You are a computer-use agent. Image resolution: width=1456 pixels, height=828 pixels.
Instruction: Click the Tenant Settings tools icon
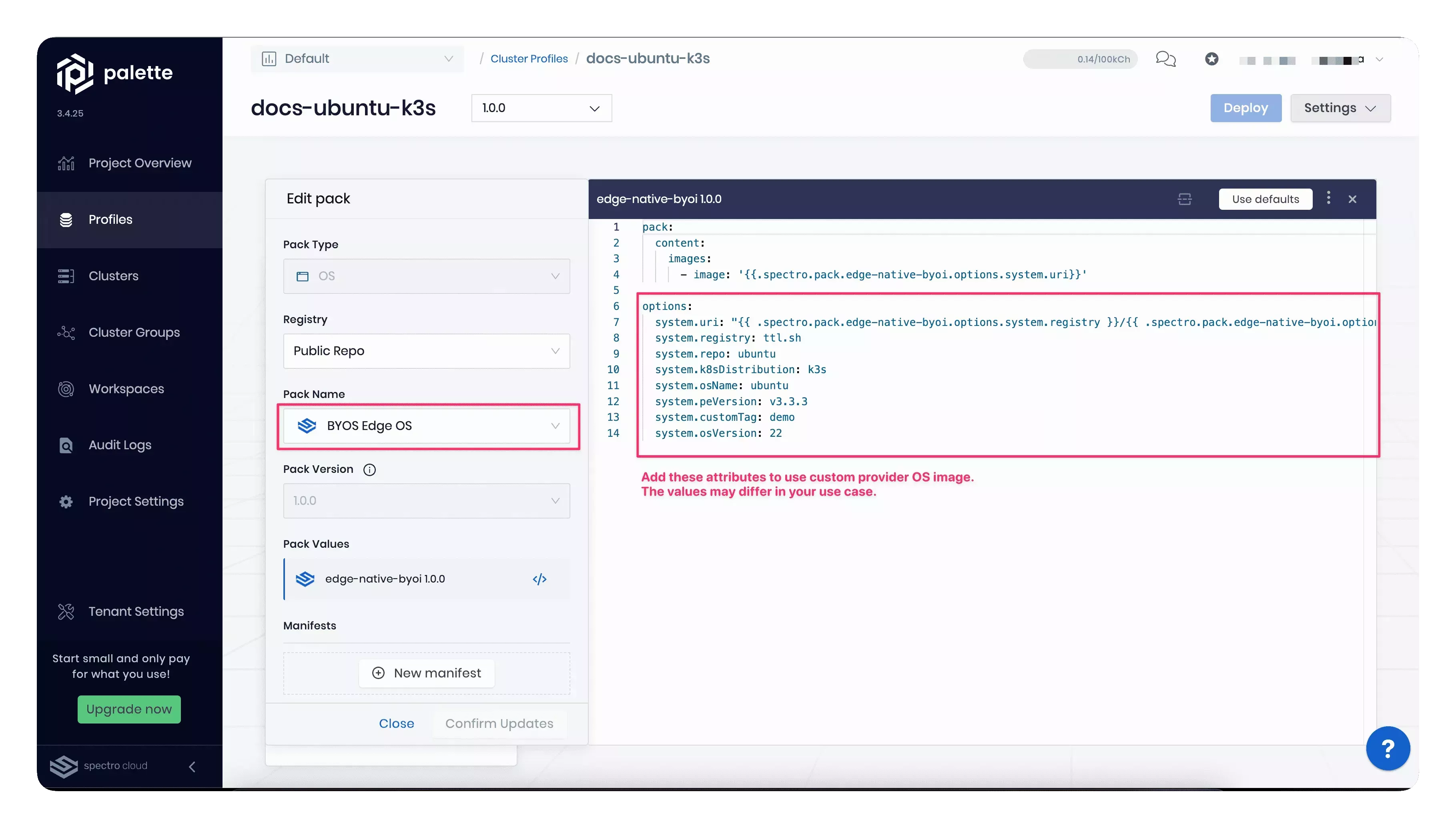pos(66,611)
